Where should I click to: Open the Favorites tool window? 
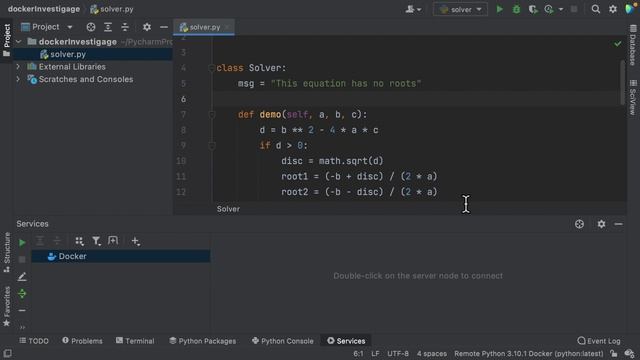7,306
